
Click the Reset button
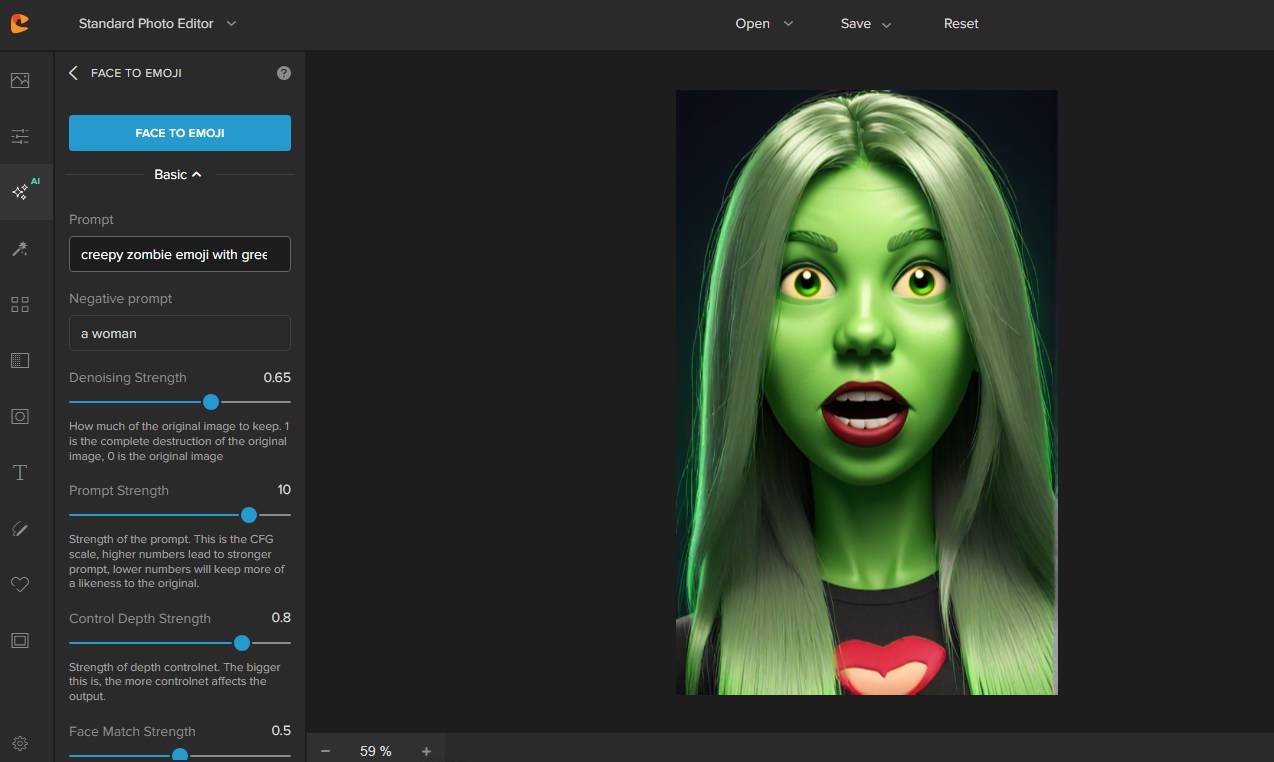click(x=961, y=24)
